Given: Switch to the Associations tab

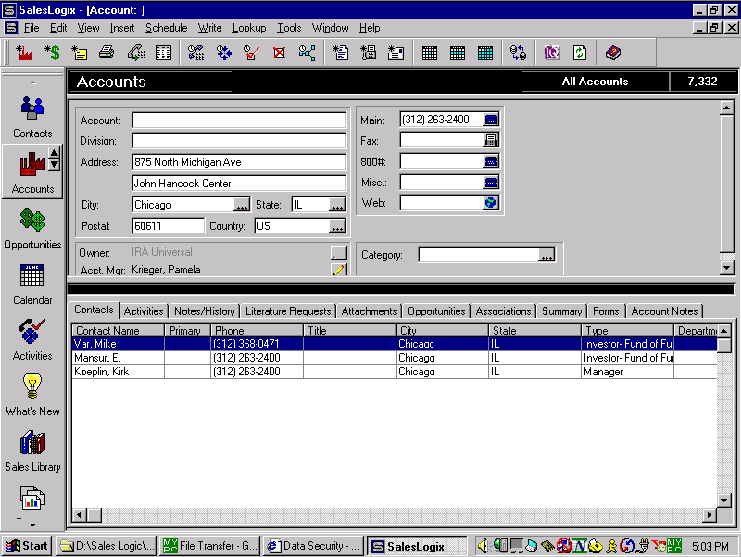Looking at the screenshot, I should click(x=503, y=311).
